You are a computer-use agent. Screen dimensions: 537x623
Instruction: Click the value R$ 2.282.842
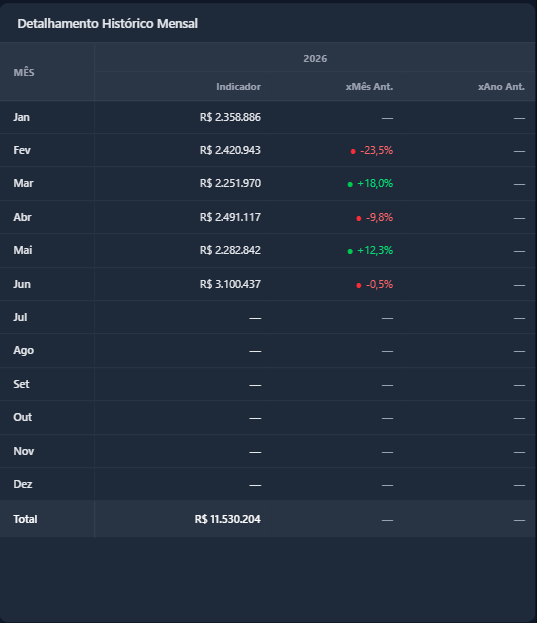(x=230, y=250)
